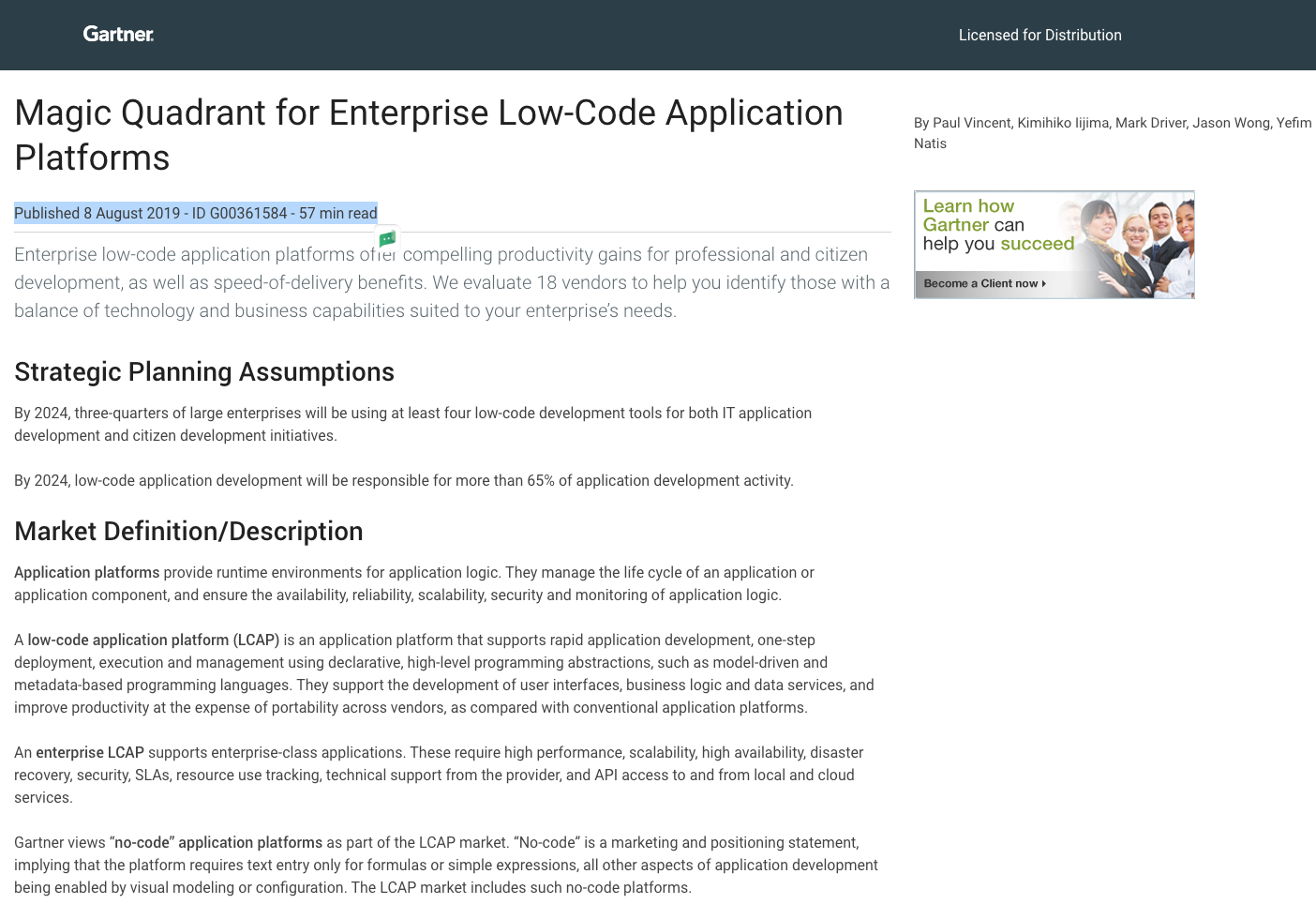The image size is (1316, 904).
Task: Click the bold Application platforms term
Action: [87, 572]
